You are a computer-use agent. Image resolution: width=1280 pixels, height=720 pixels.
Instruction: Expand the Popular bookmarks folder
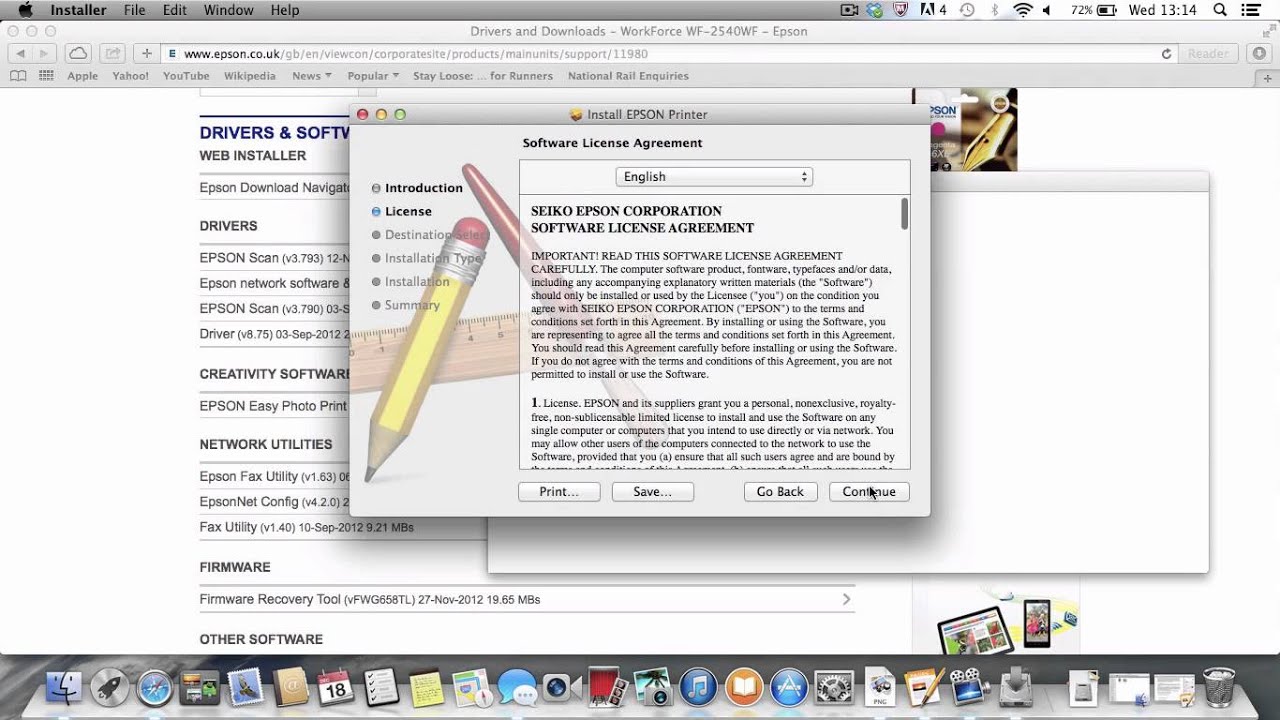(x=373, y=76)
